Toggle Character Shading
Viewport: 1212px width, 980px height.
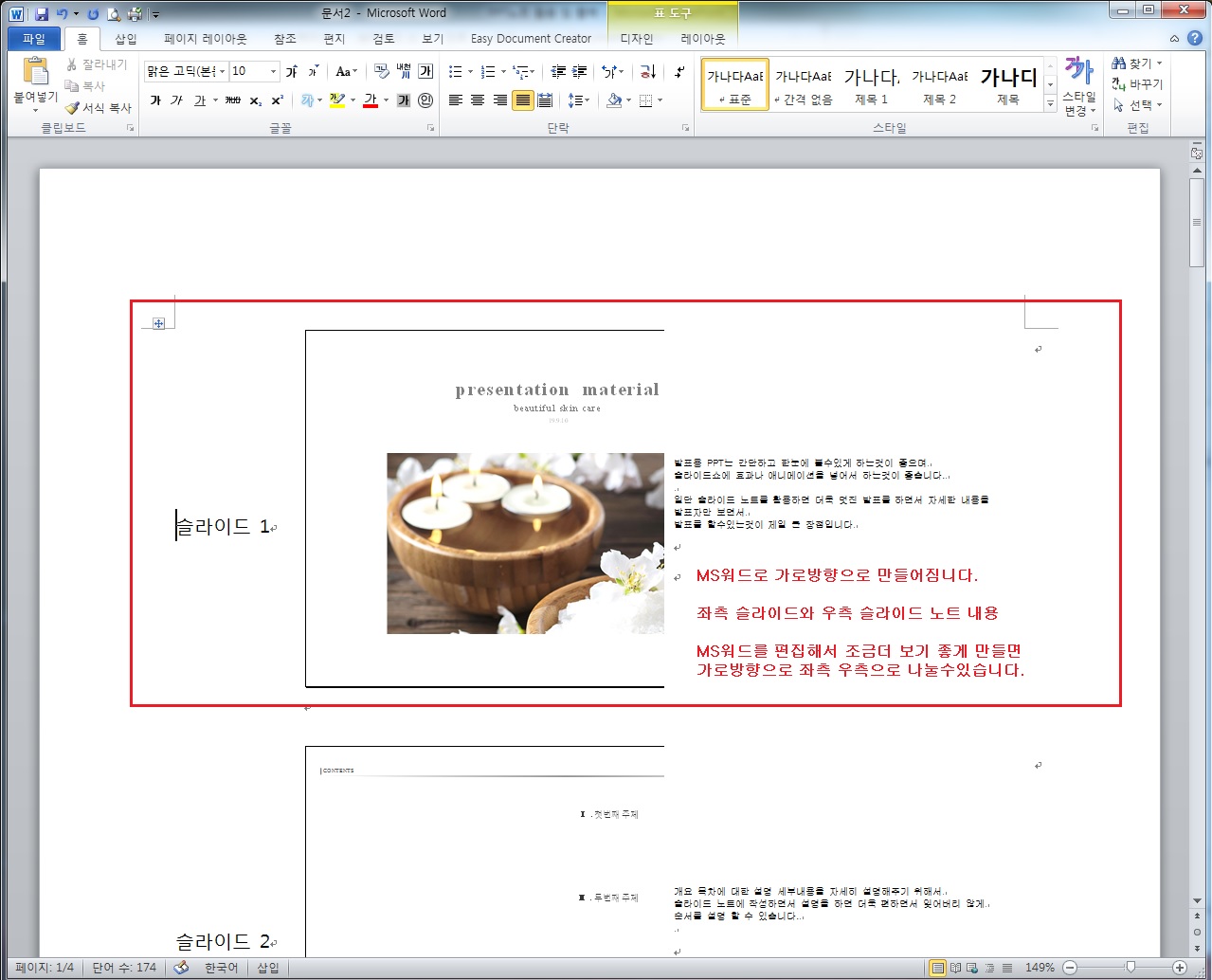(x=404, y=100)
